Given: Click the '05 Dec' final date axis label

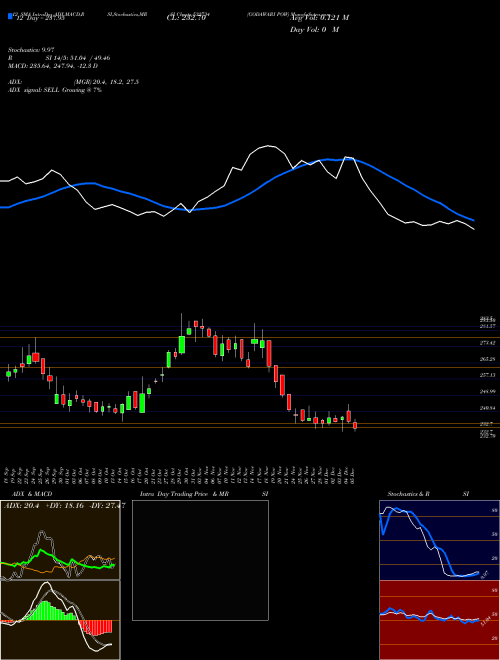Looking at the screenshot, I should click(351, 475).
